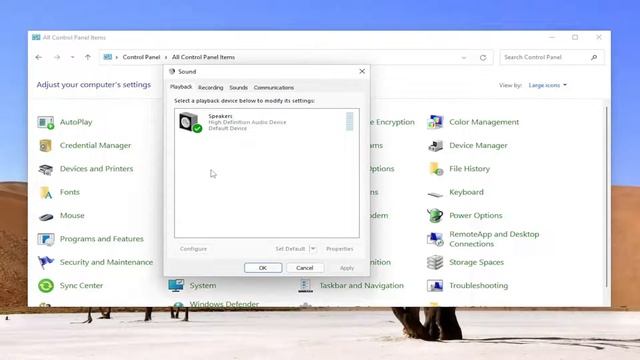Click the Storage Spaces label
This screenshot has width=640, height=360.
[x=476, y=262]
